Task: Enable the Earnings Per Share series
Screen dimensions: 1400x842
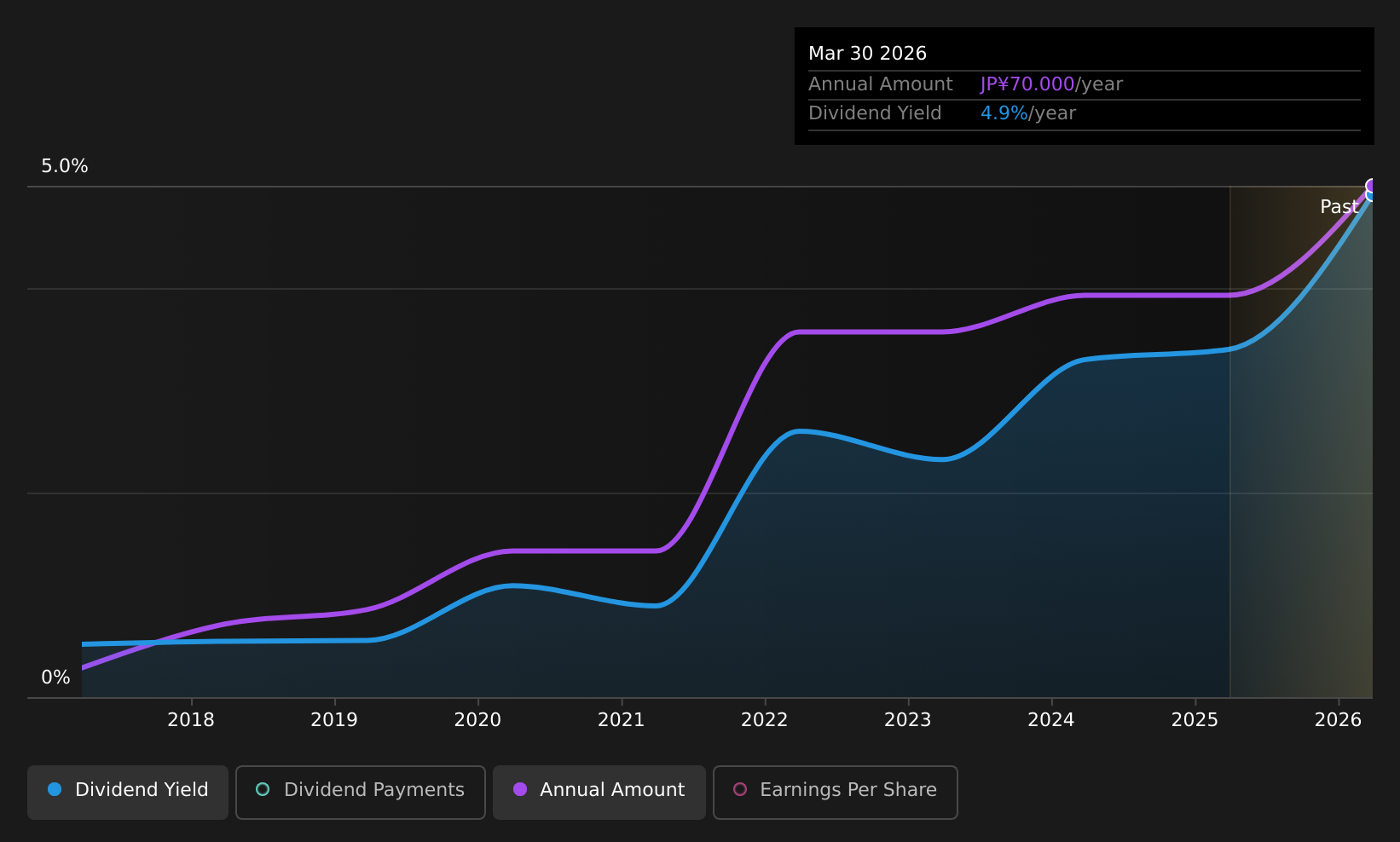Action: click(x=836, y=793)
